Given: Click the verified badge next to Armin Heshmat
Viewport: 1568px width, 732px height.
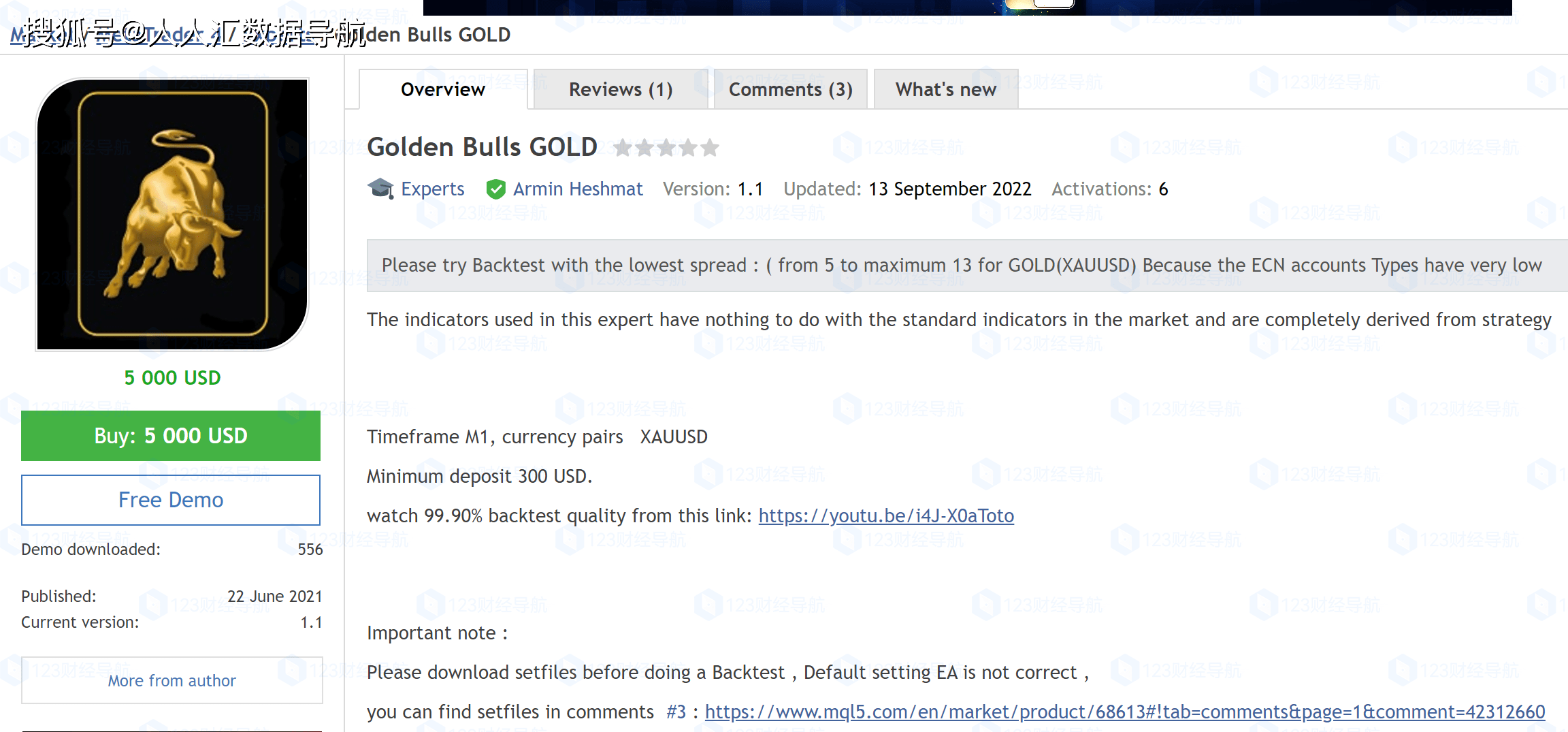Looking at the screenshot, I should pos(496,189).
